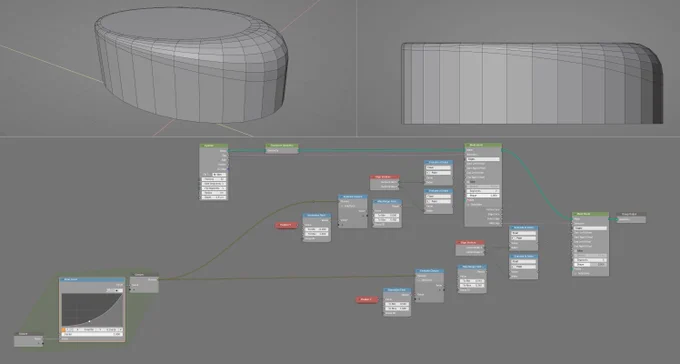Select the small node in the bottom-left corner
This screenshot has width=680, height=364.
[29, 340]
